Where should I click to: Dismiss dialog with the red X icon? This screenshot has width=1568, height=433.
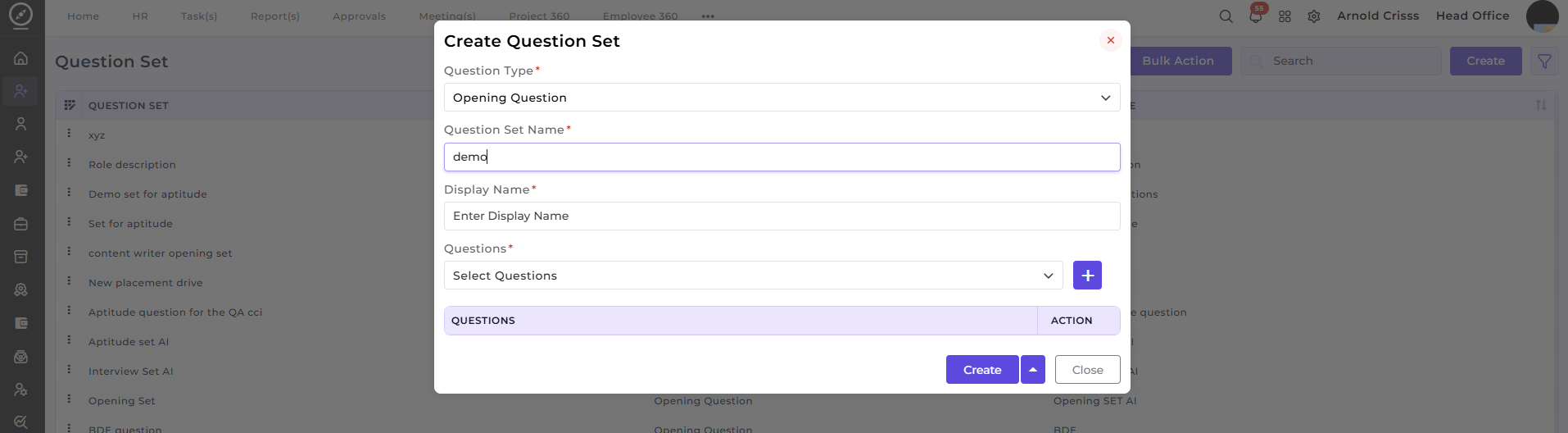pos(1110,40)
